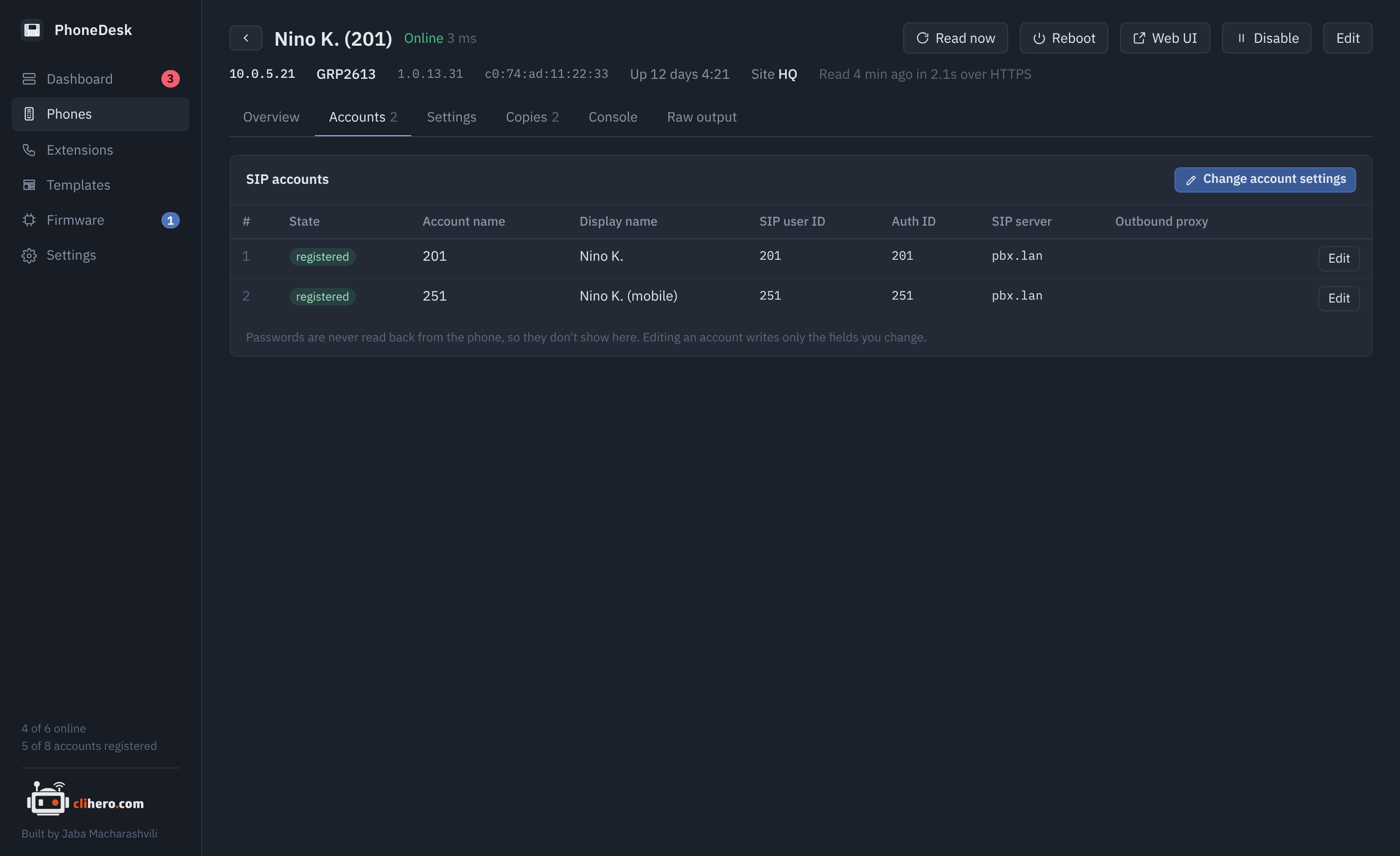The height and width of the screenshot is (856, 1400).
Task: Select the Phones icon in the sidebar
Action: [x=29, y=114]
